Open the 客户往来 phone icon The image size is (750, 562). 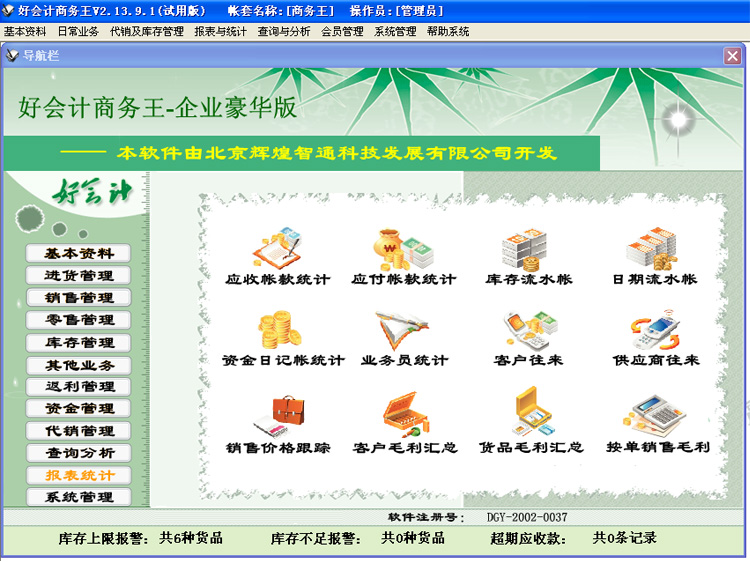coord(530,330)
